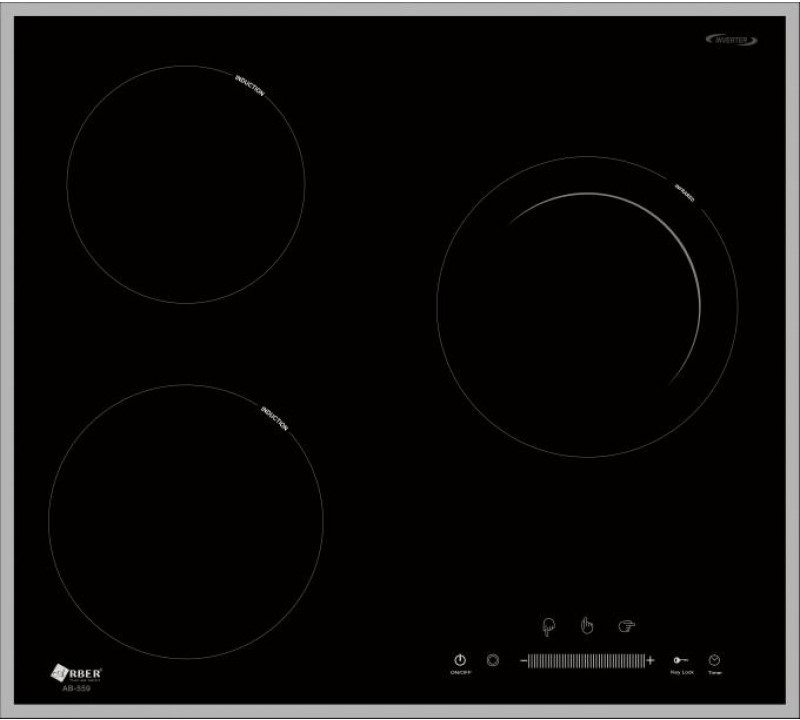This screenshot has height=720, width=800.
Task: Click the Inverter logo badge
Action: coord(732,40)
